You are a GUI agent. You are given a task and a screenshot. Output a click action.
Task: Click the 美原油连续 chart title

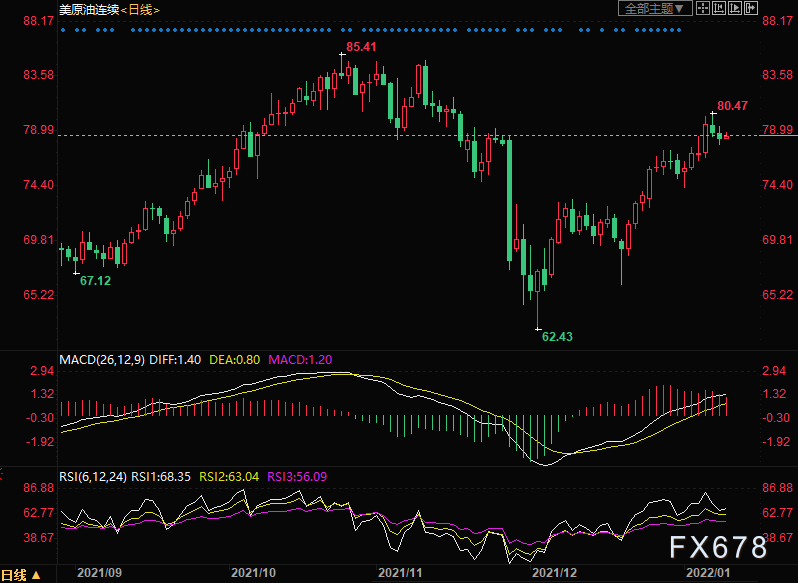click(x=89, y=10)
